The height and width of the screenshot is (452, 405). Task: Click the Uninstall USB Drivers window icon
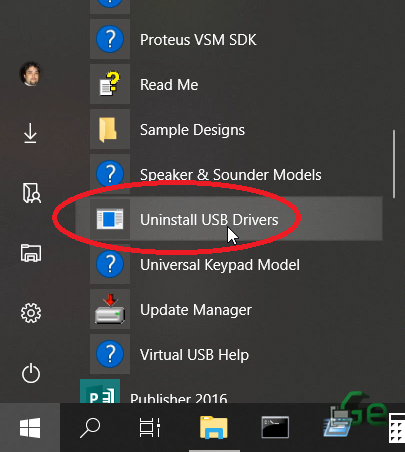click(x=110, y=219)
